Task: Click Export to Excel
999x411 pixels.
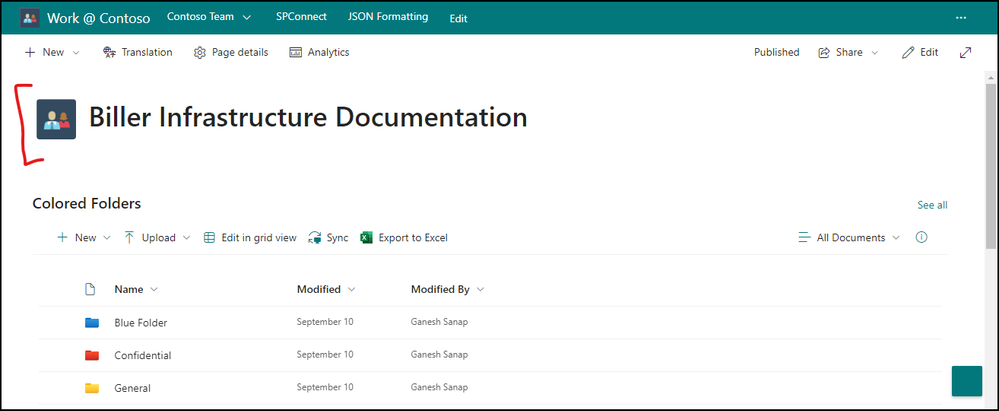Action: [x=404, y=238]
